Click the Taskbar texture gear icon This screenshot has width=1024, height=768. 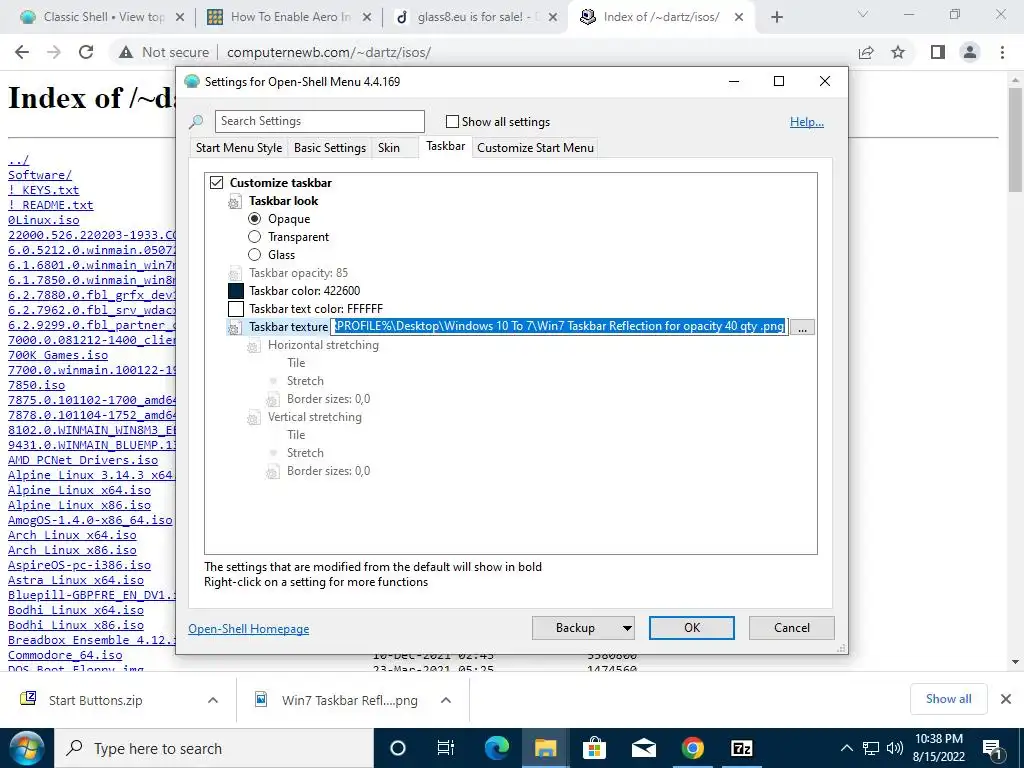pyautogui.click(x=234, y=328)
